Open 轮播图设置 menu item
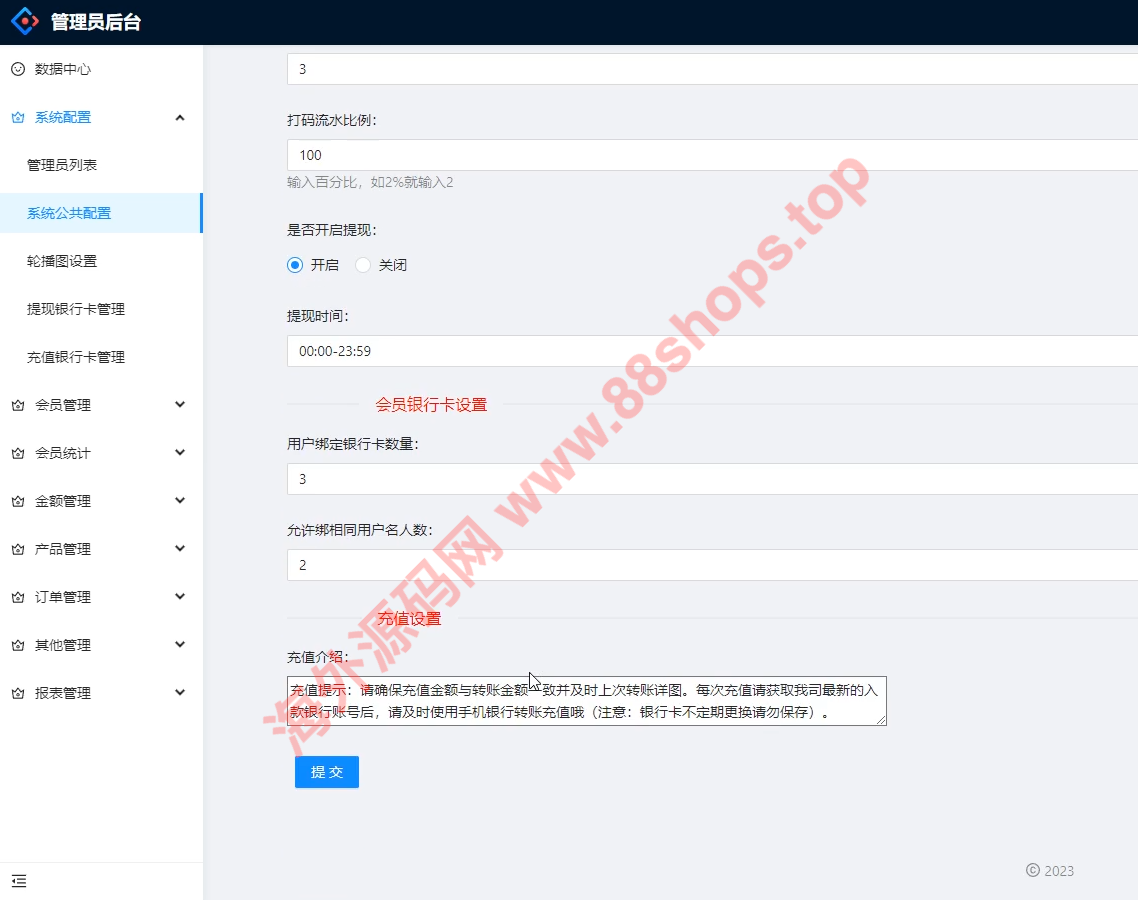 [x=62, y=261]
